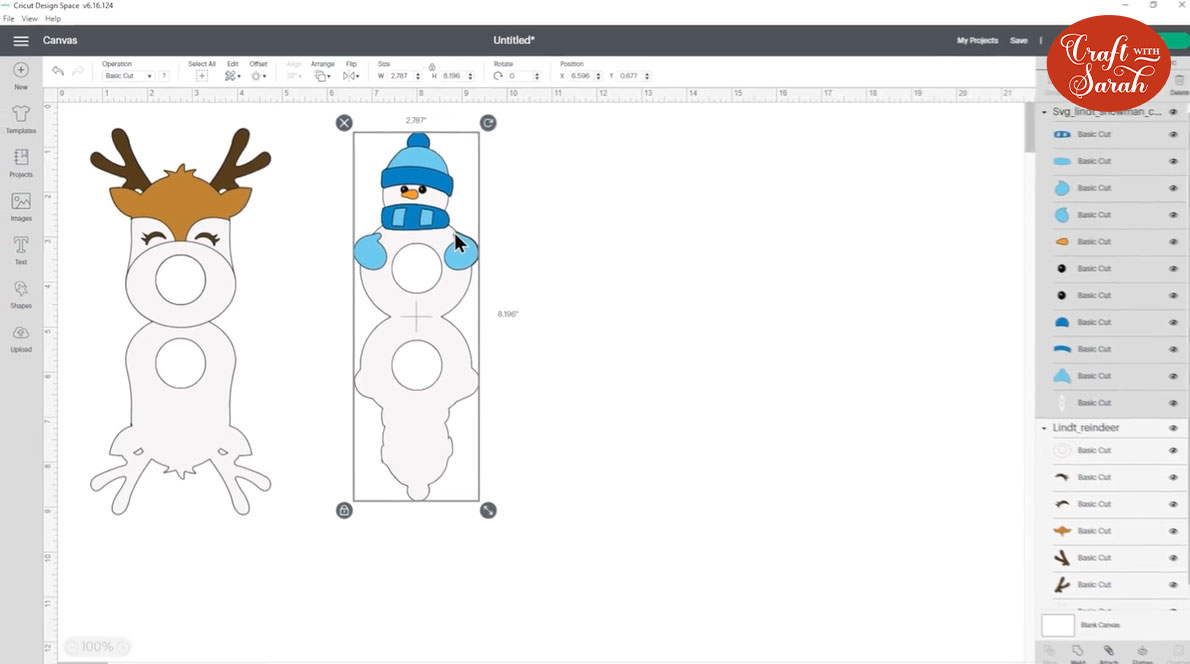Click the Attach tool
The height and width of the screenshot is (664, 1190).
[1109, 654]
